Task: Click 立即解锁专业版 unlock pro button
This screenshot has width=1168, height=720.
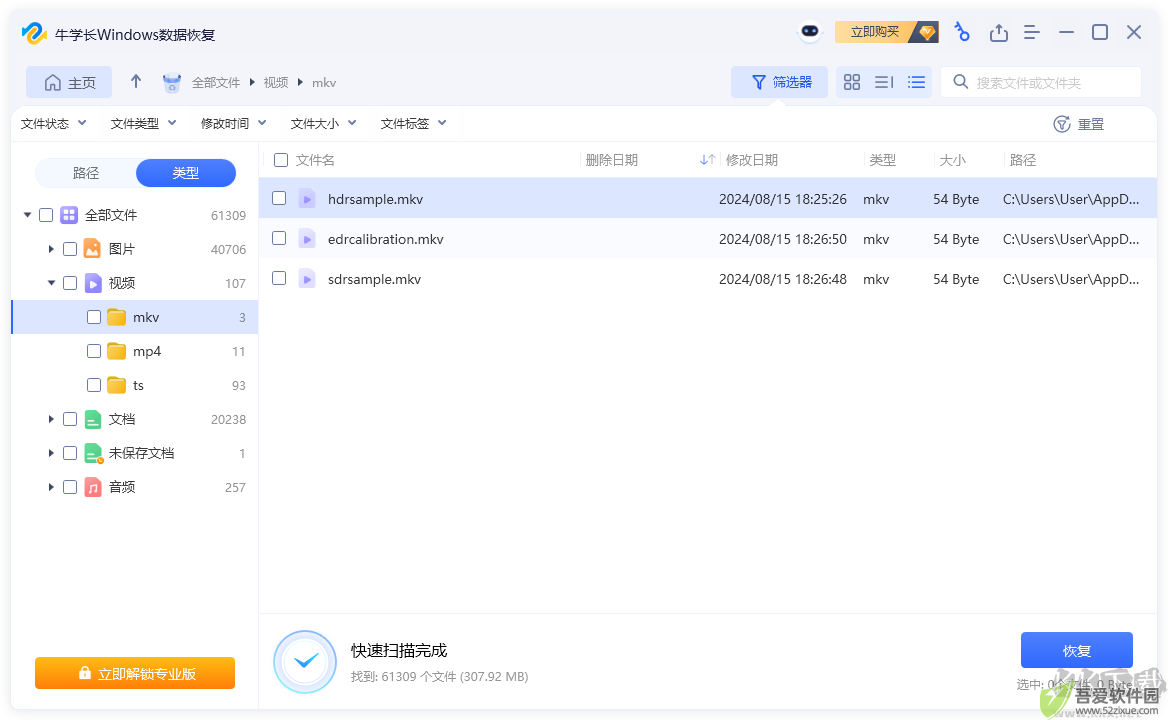Action: tap(135, 673)
